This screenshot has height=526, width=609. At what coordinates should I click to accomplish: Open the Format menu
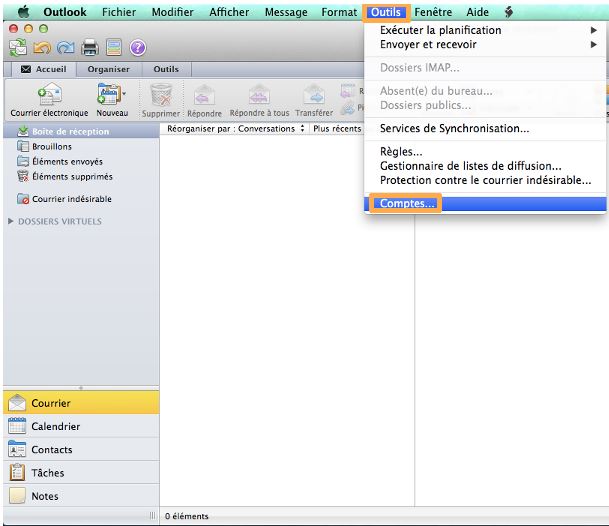[339, 12]
